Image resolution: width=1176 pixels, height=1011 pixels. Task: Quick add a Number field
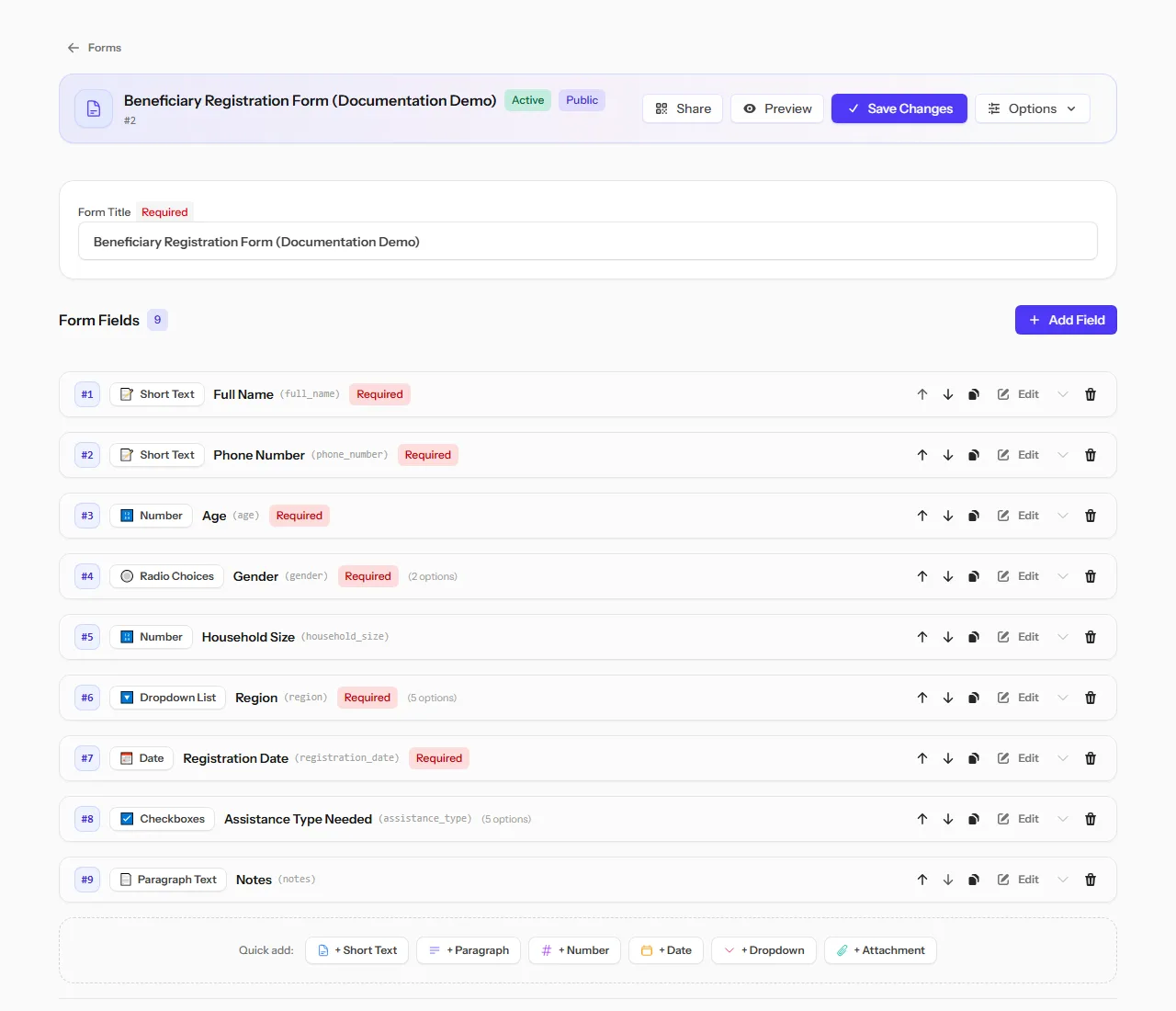pos(575,950)
